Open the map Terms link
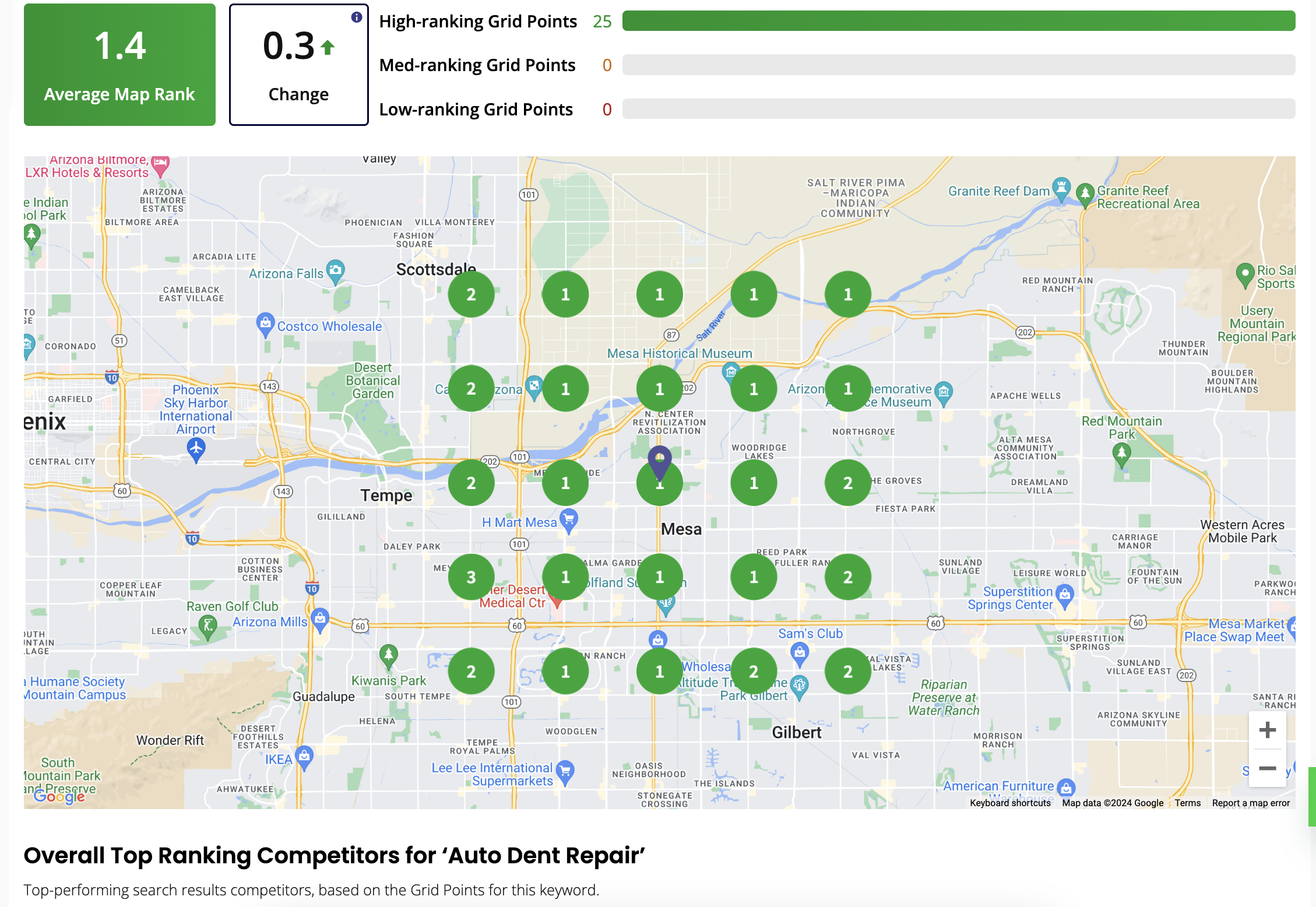This screenshot has height=907, width=1316. click(x=1187, y=803)
